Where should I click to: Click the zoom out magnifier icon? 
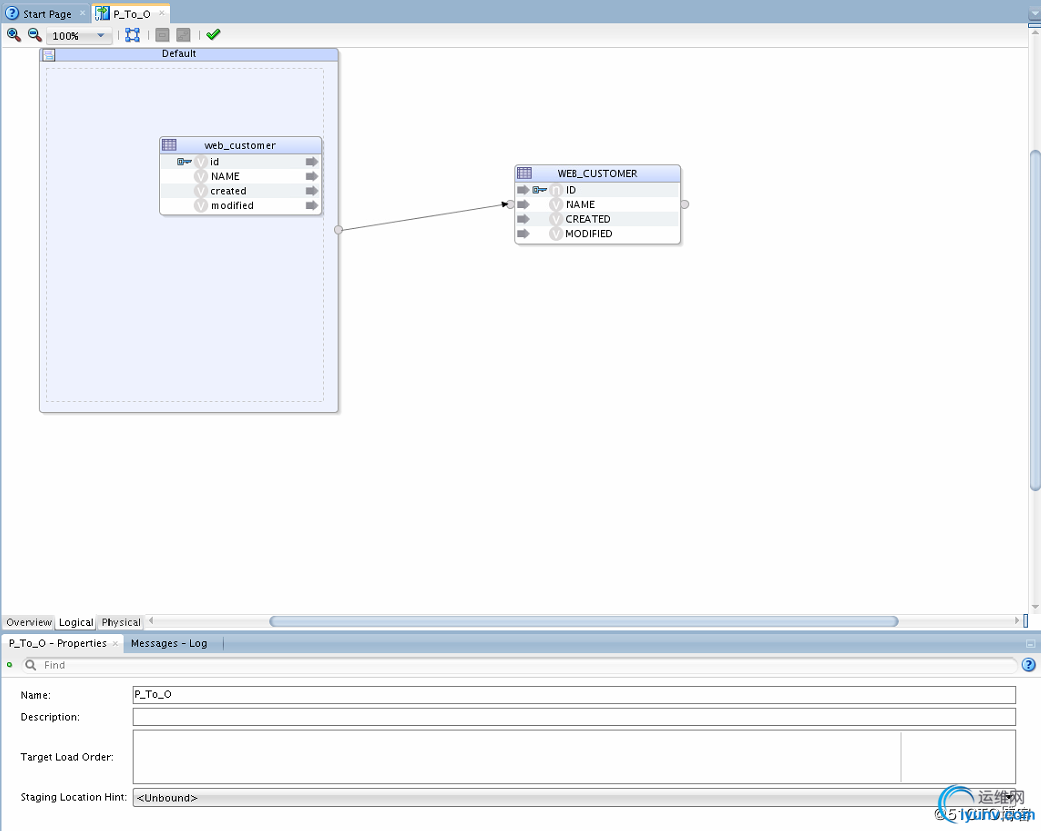34,35
